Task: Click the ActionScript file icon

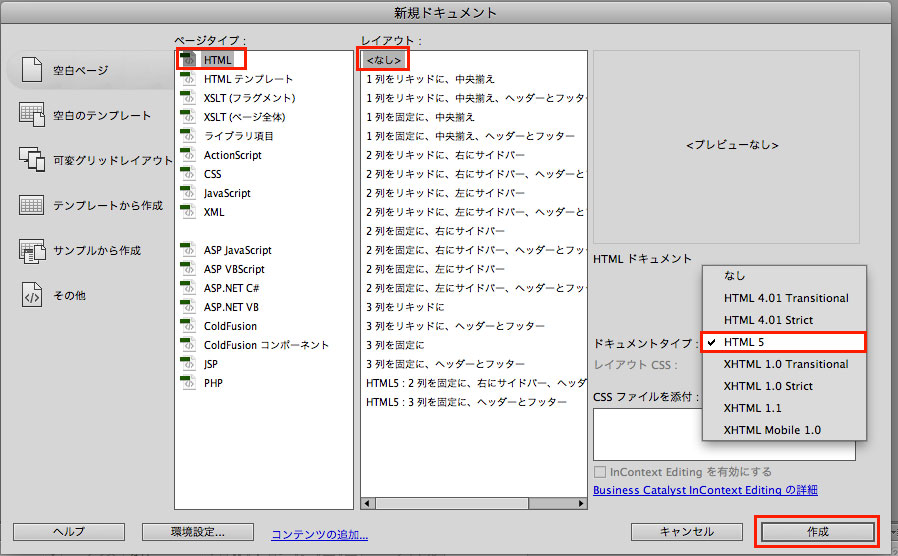Action: (x=188, y=154)
